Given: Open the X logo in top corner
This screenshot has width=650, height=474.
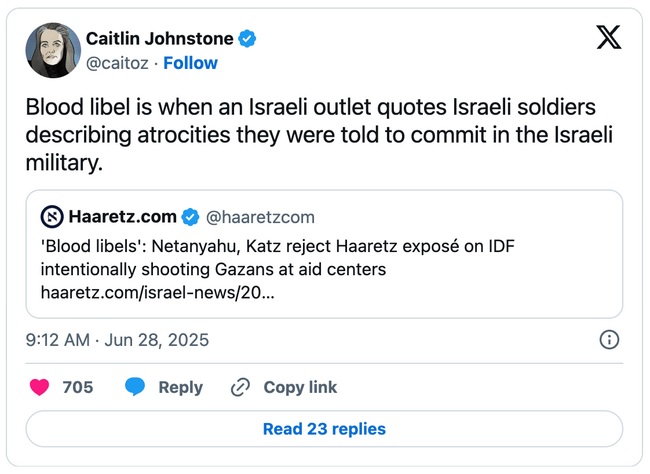Looking at the screenshot, I should coord(609,37).
